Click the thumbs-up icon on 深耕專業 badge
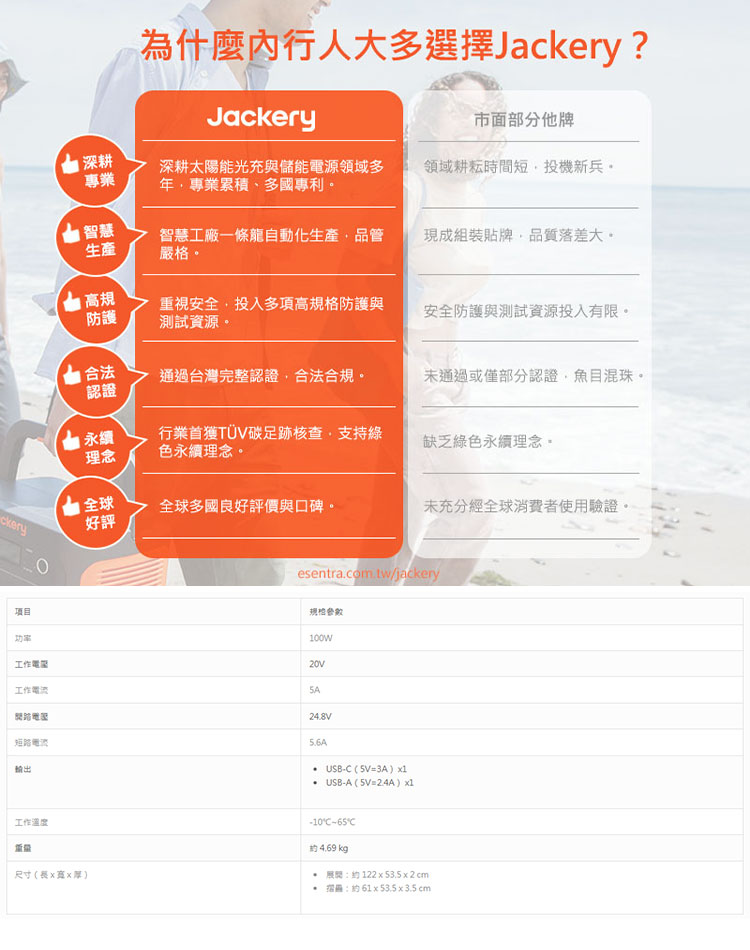750x950 pixels. [71, 162]
